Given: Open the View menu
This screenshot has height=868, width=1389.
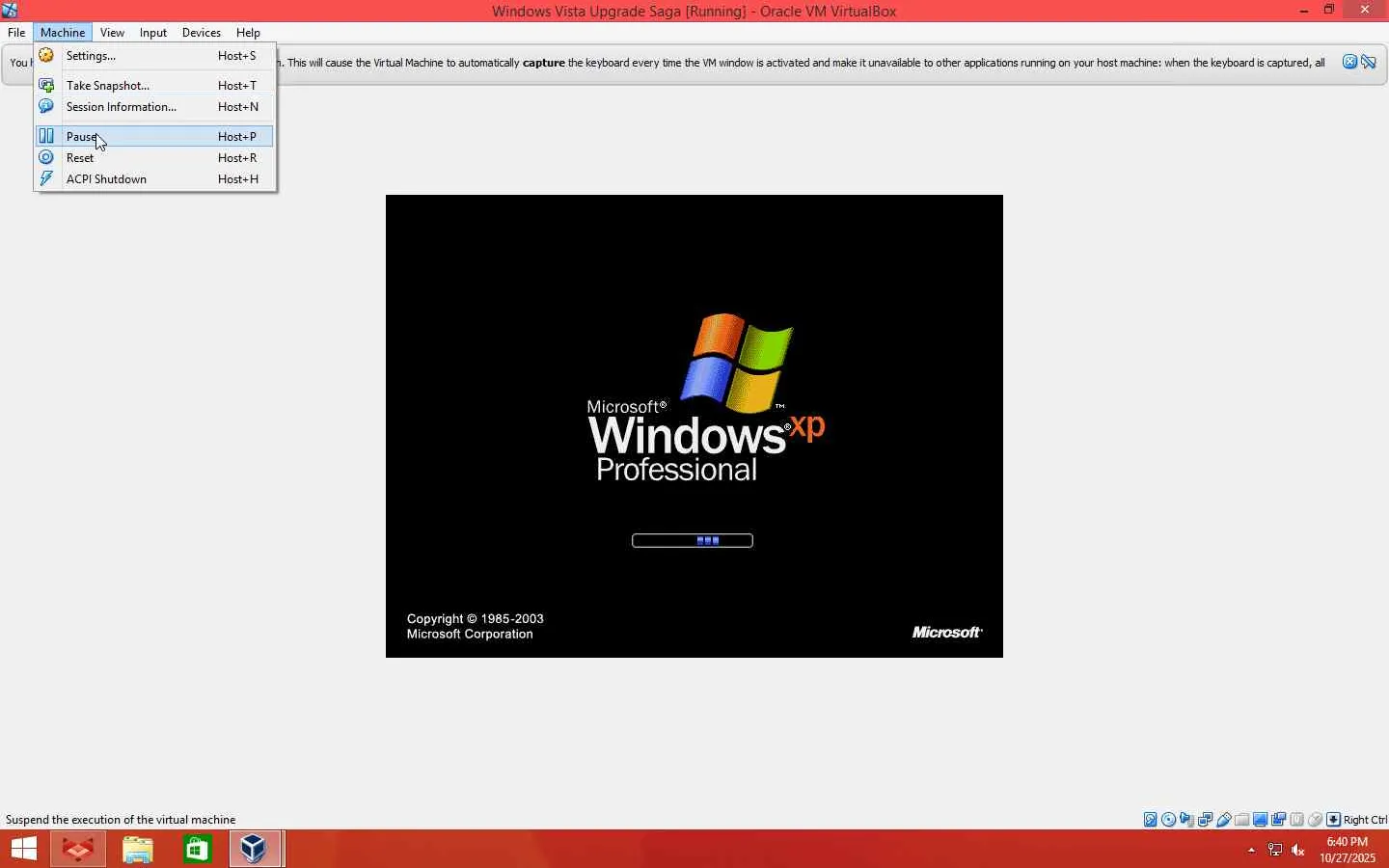Looking at the screenshot, I should 112,32.
